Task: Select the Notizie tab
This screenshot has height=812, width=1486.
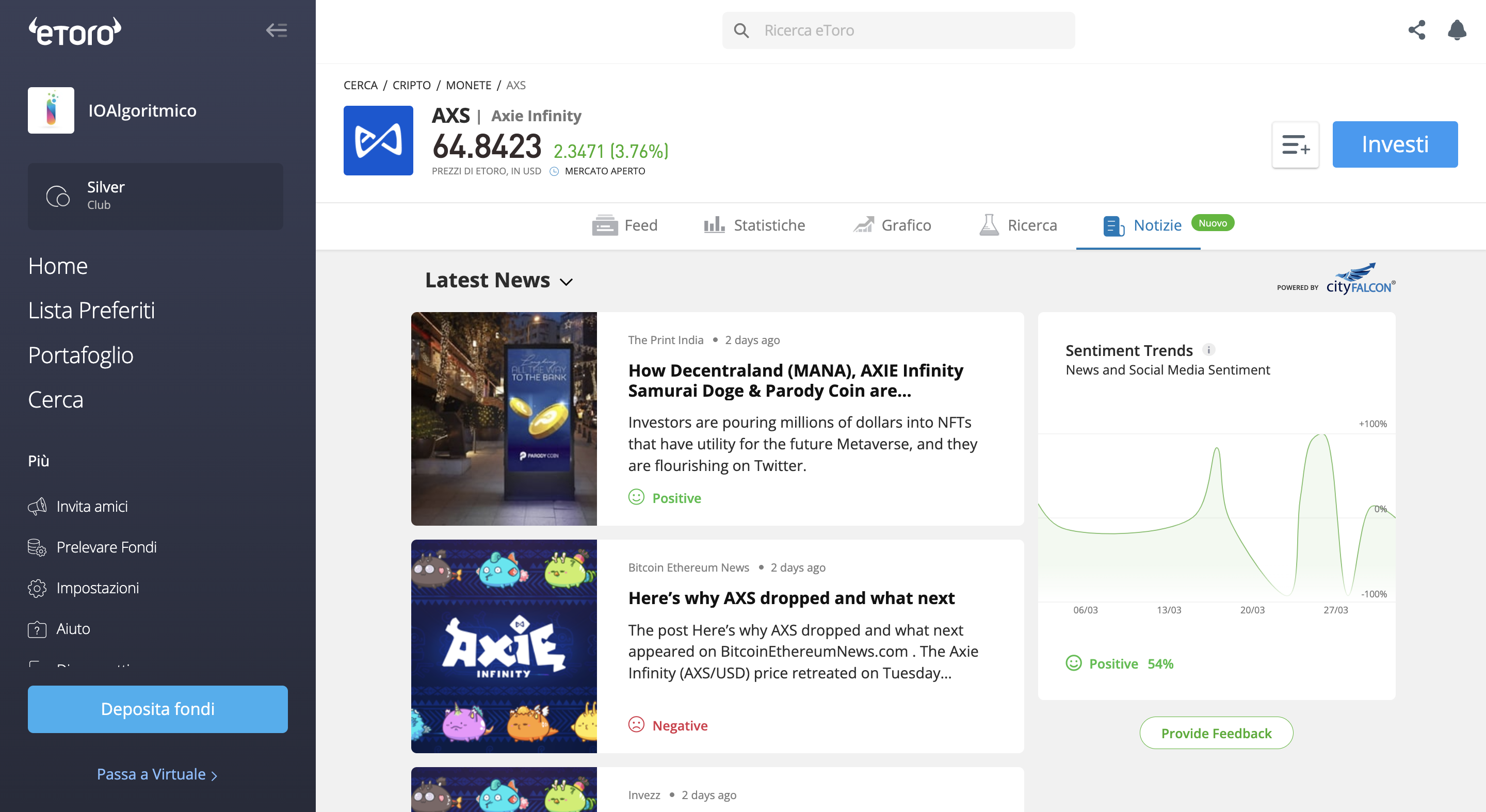Action: (x=1142, y=225)
